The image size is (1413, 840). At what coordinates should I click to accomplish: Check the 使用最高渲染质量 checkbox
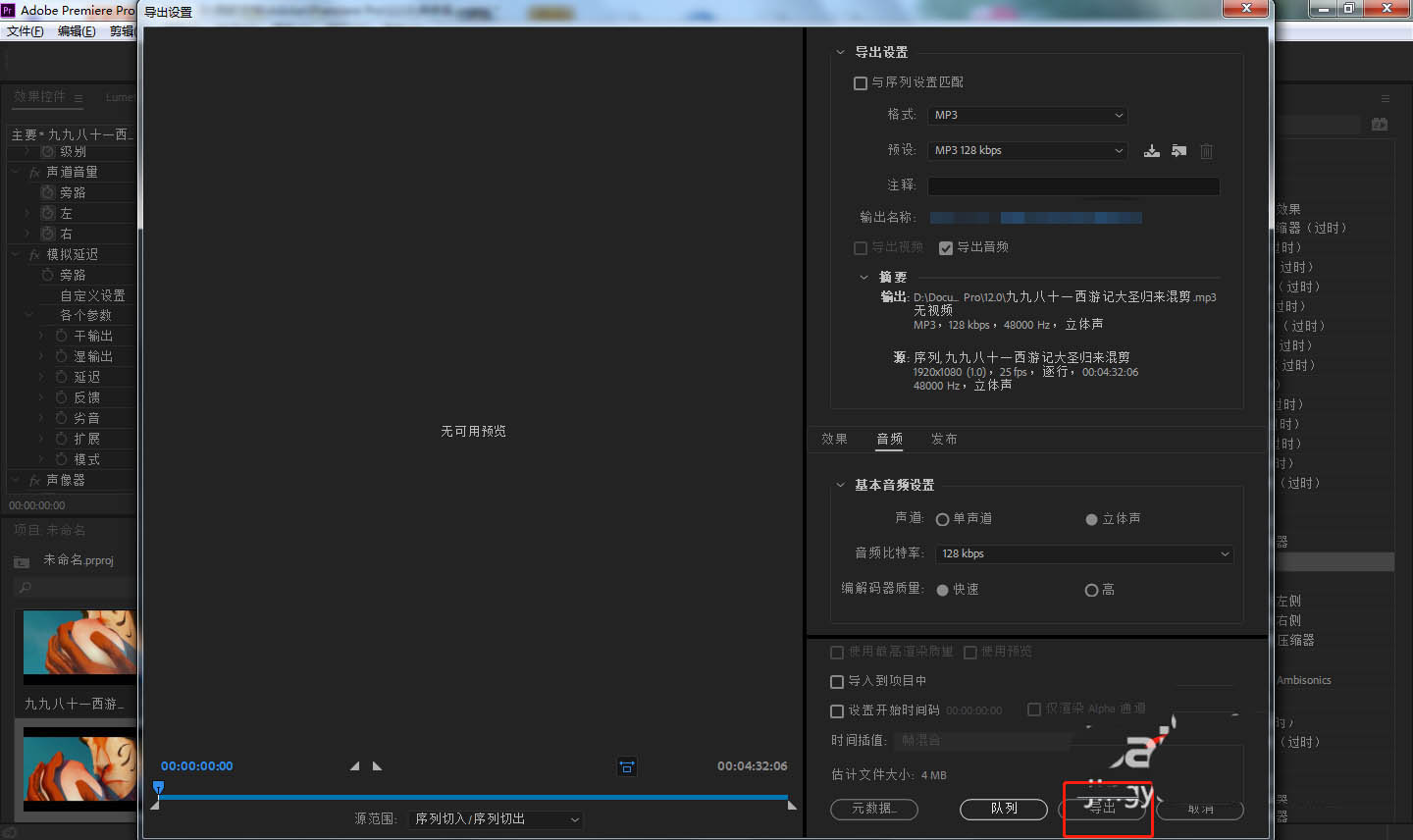837,652
